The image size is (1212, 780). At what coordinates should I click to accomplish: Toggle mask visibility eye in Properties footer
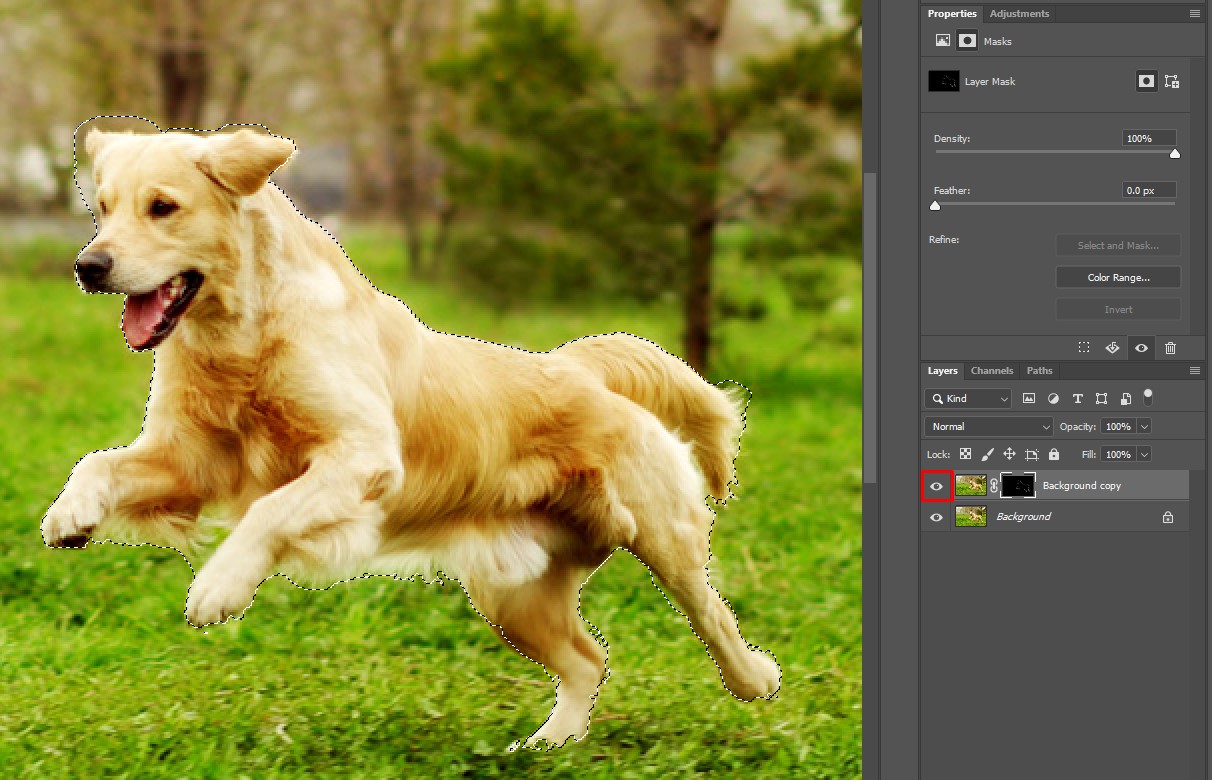tap(1141, 348)
